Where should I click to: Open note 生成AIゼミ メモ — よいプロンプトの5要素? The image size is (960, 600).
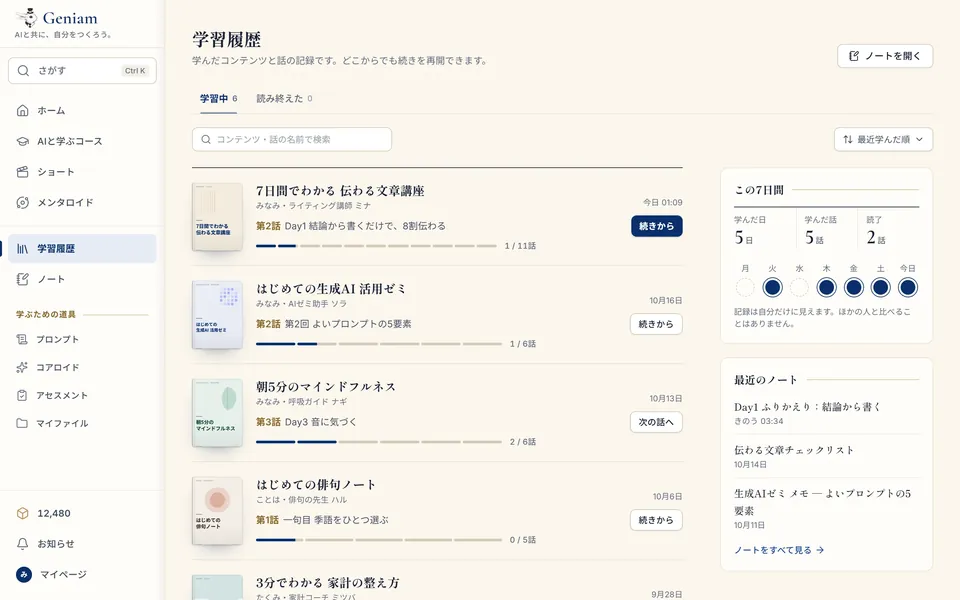click(822, 501)
